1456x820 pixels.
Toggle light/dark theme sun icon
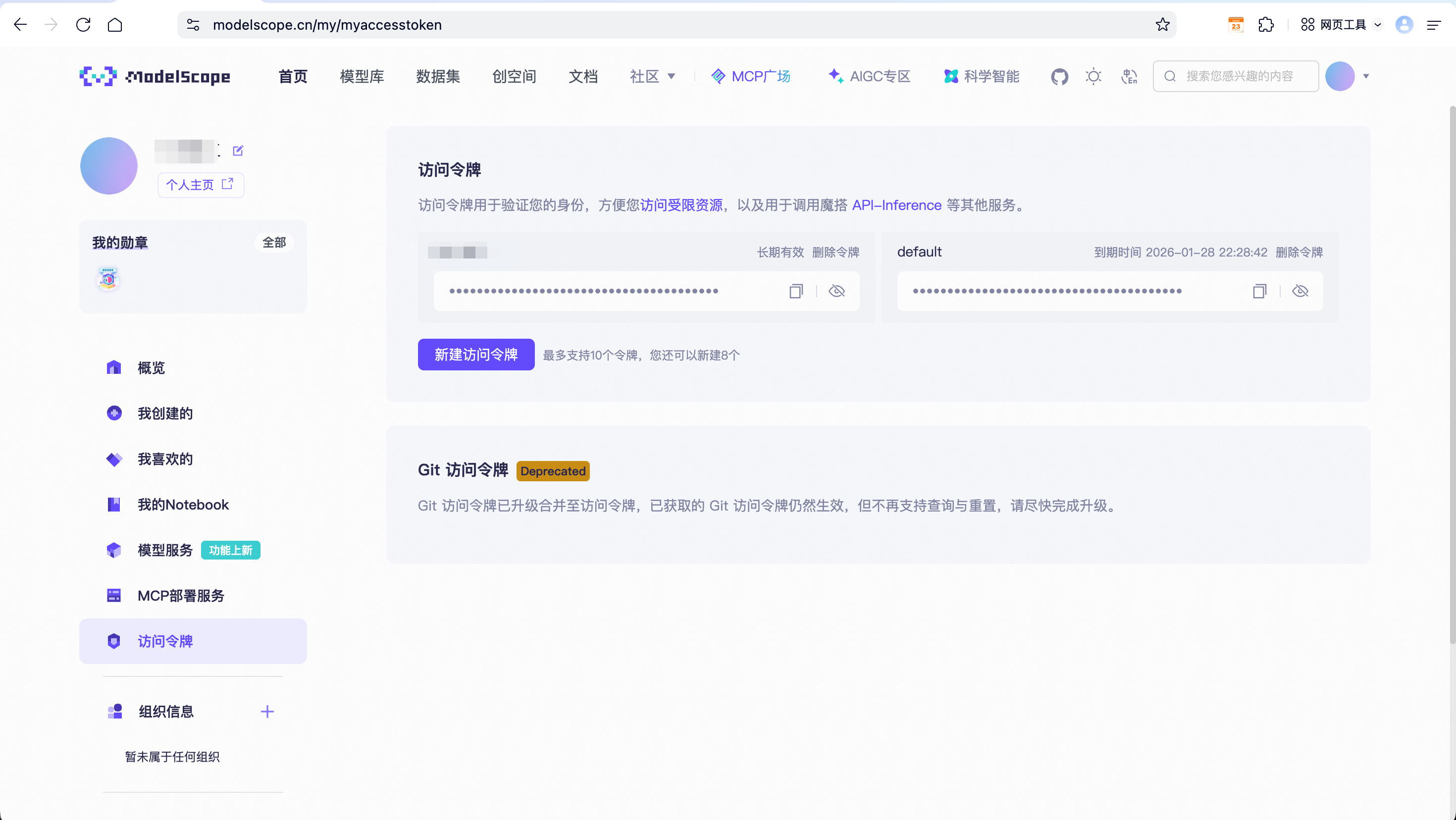[x=1093, y=76]
